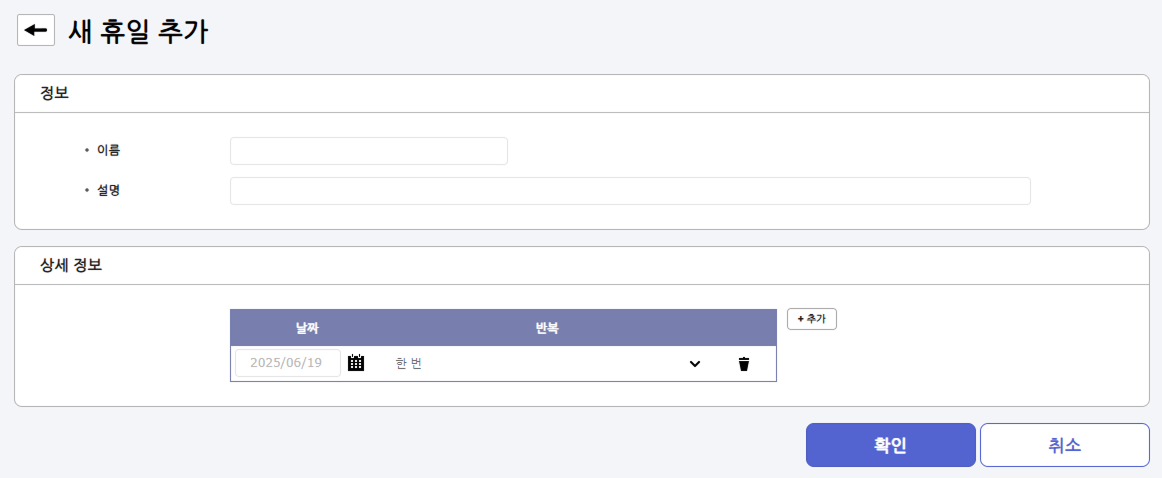This screenshot has height=478, width=1162.
Task: Click the bullet beside the 설명 label
Action: point(87,190)
